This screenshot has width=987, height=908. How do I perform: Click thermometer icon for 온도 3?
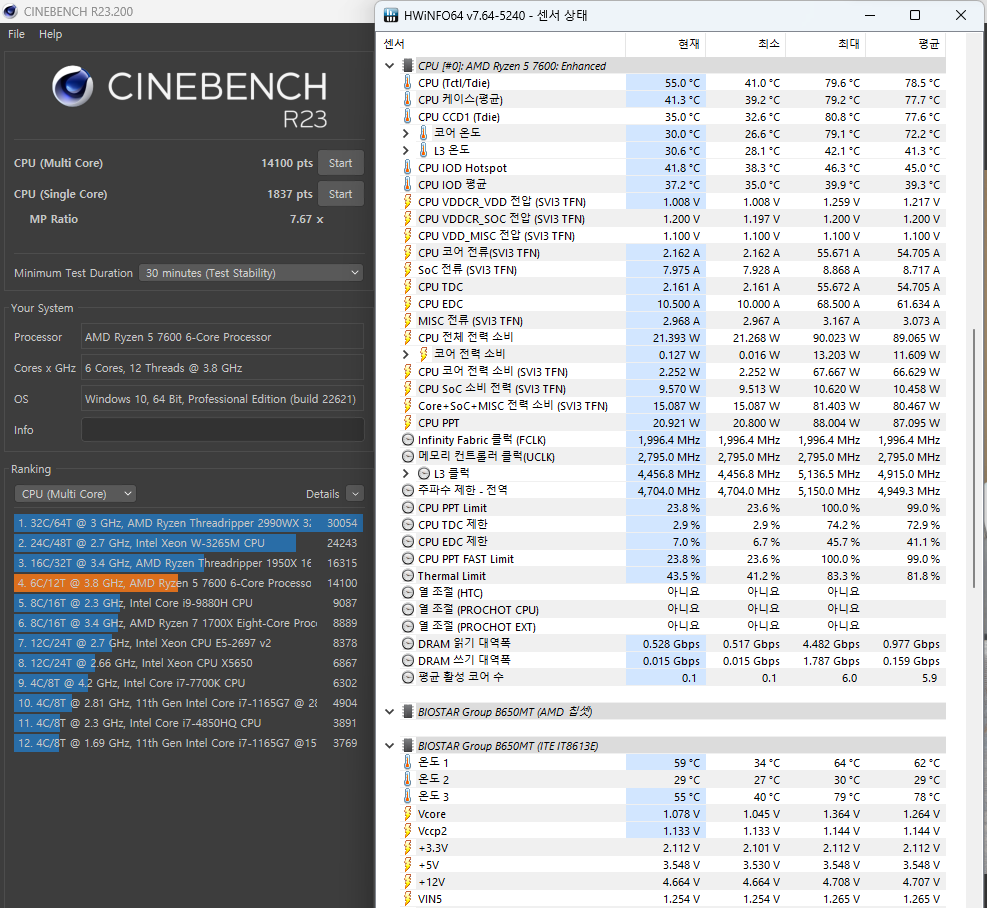click(x=407, y=797)
